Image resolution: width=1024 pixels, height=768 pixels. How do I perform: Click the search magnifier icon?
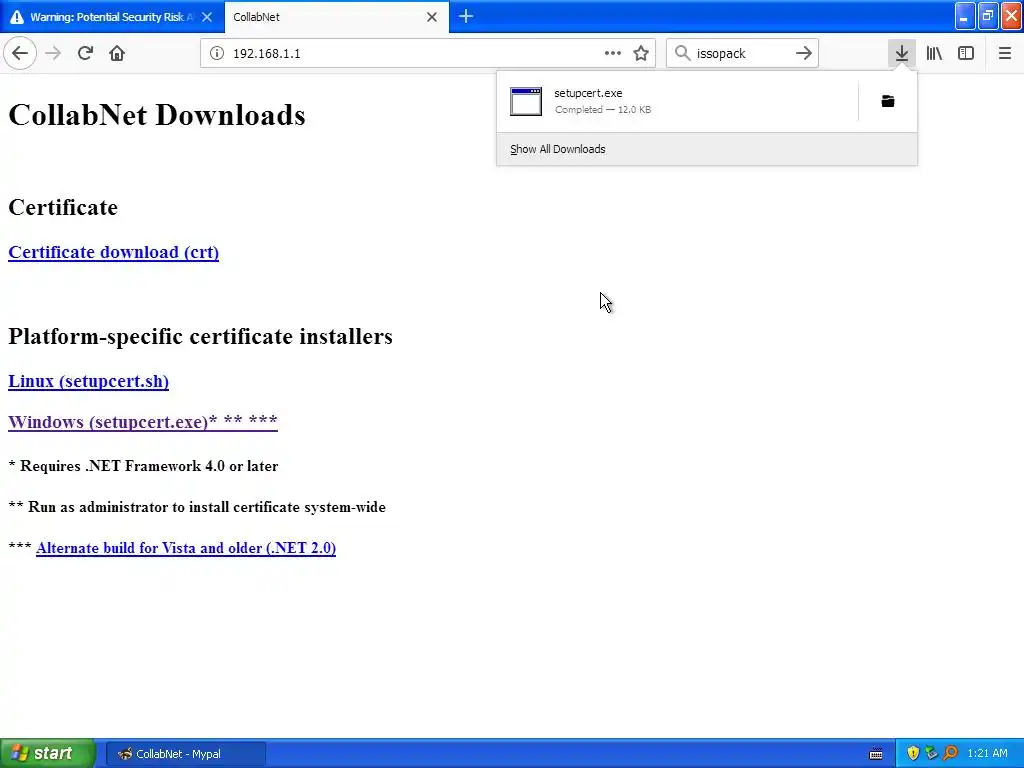(682, 53)
